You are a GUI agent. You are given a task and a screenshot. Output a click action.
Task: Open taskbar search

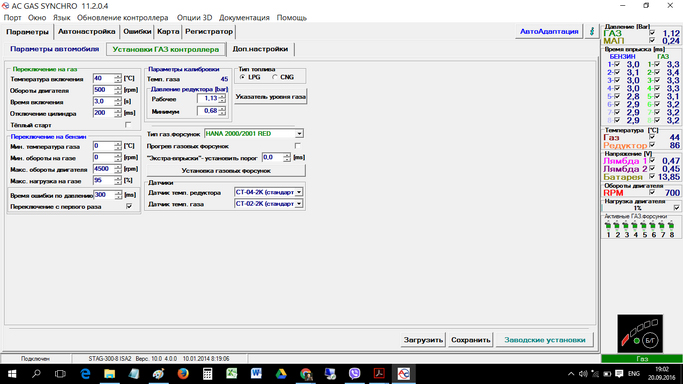point(36,374)
